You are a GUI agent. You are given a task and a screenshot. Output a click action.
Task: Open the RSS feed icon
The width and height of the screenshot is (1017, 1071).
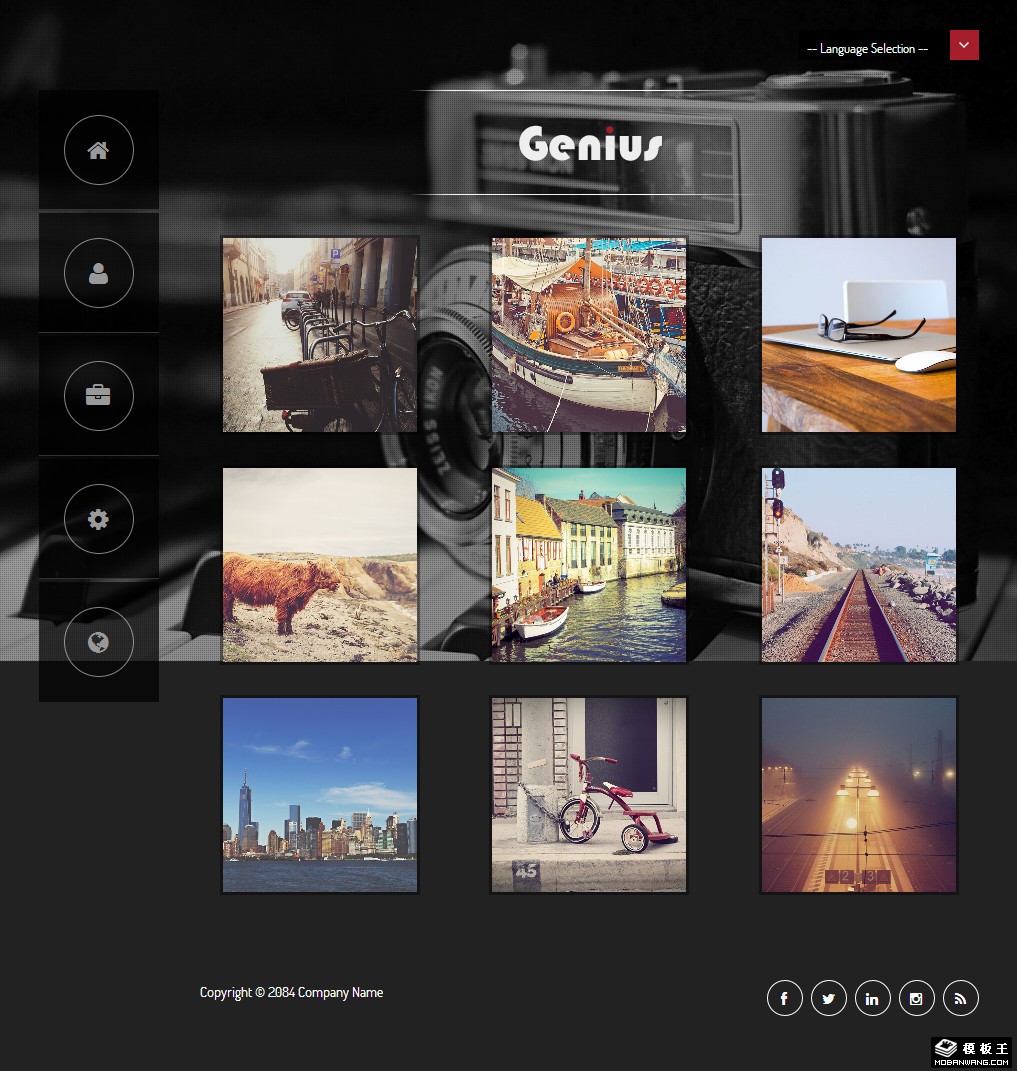point(960,998)
